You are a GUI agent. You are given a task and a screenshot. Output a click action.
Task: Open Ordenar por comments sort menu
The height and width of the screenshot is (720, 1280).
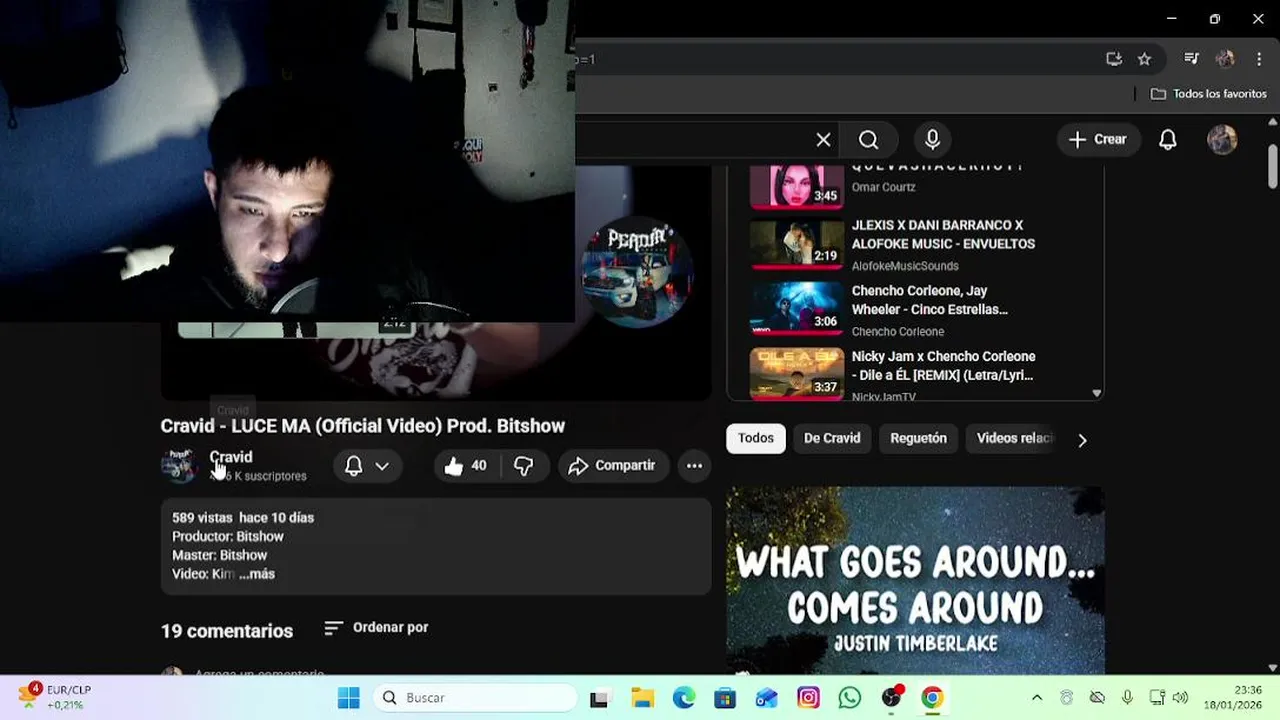pyautogui.click(x=376, y=628)
